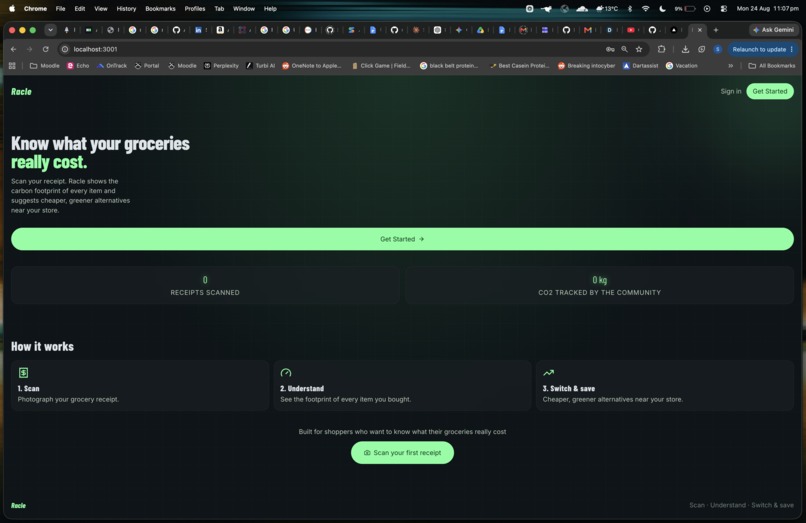
Task: Click the Sign in link
Action: pyautogui.click(x=730, y=92)
